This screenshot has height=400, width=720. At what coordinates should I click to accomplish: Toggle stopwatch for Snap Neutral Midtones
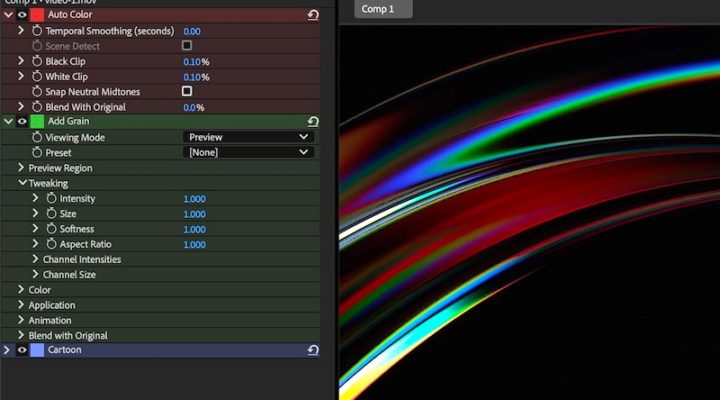(x=37, y=91)
